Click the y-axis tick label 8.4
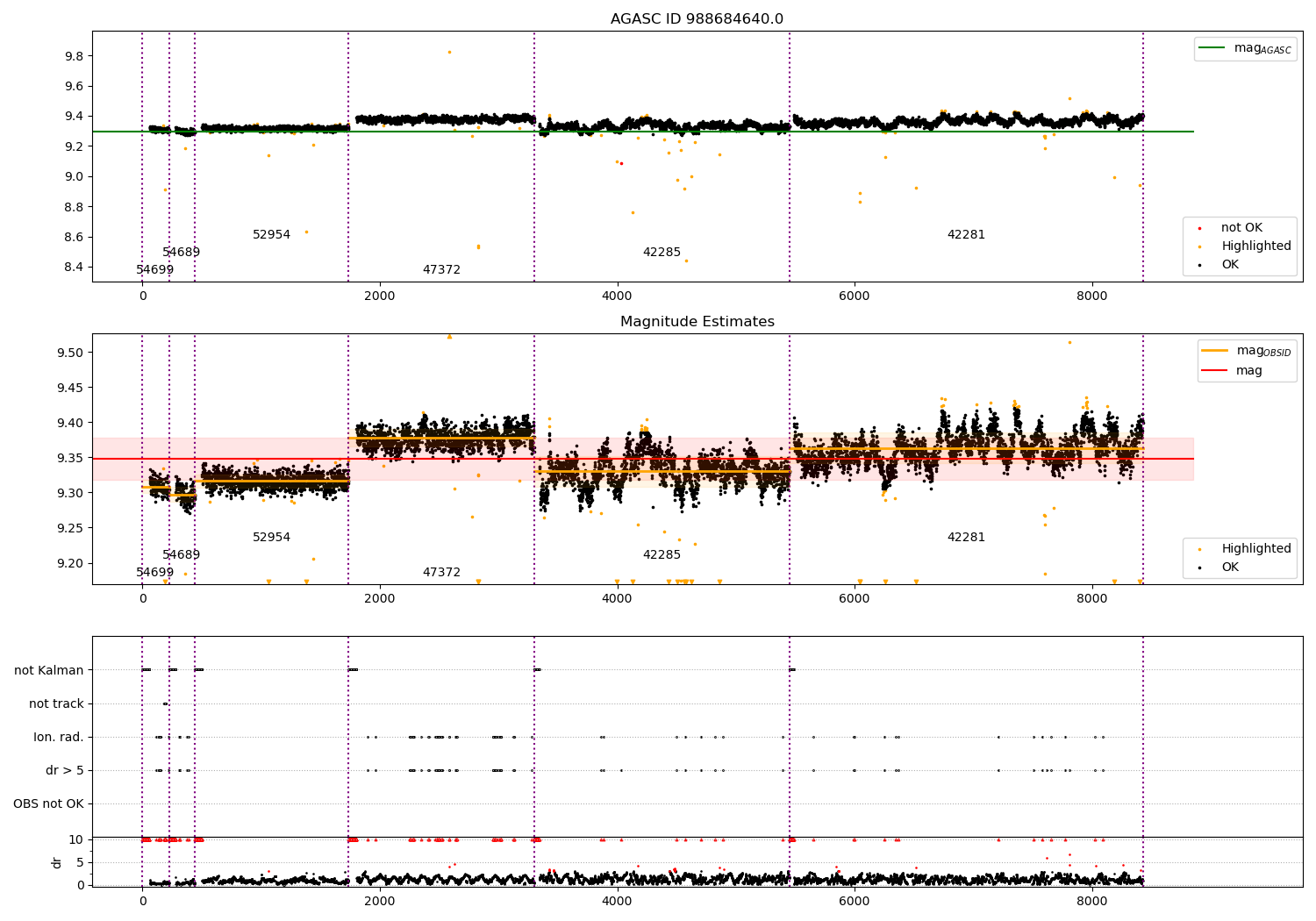 coord(74,268)
